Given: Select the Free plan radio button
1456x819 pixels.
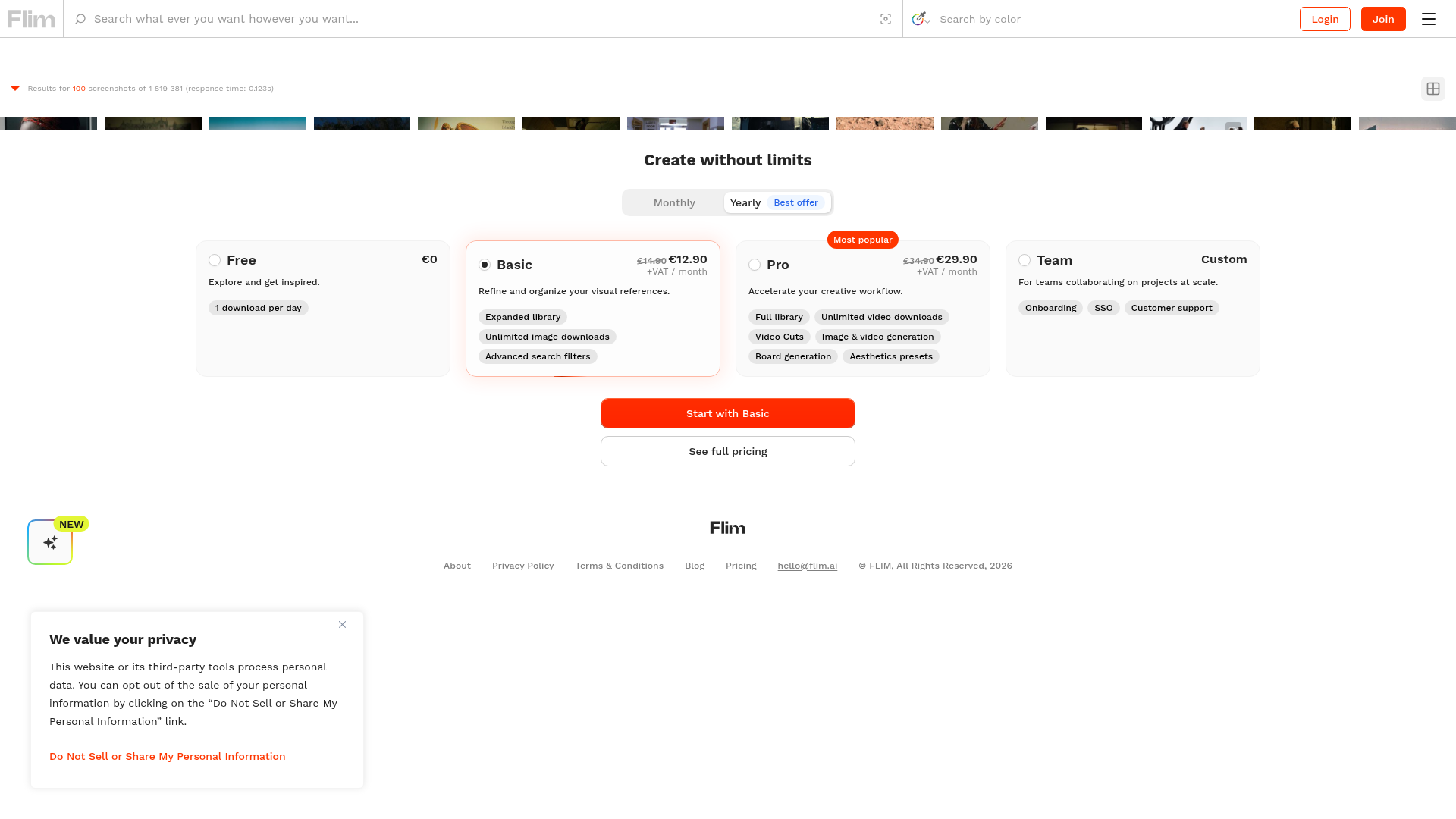Looking at the screenshot, I should pos(215,260).
